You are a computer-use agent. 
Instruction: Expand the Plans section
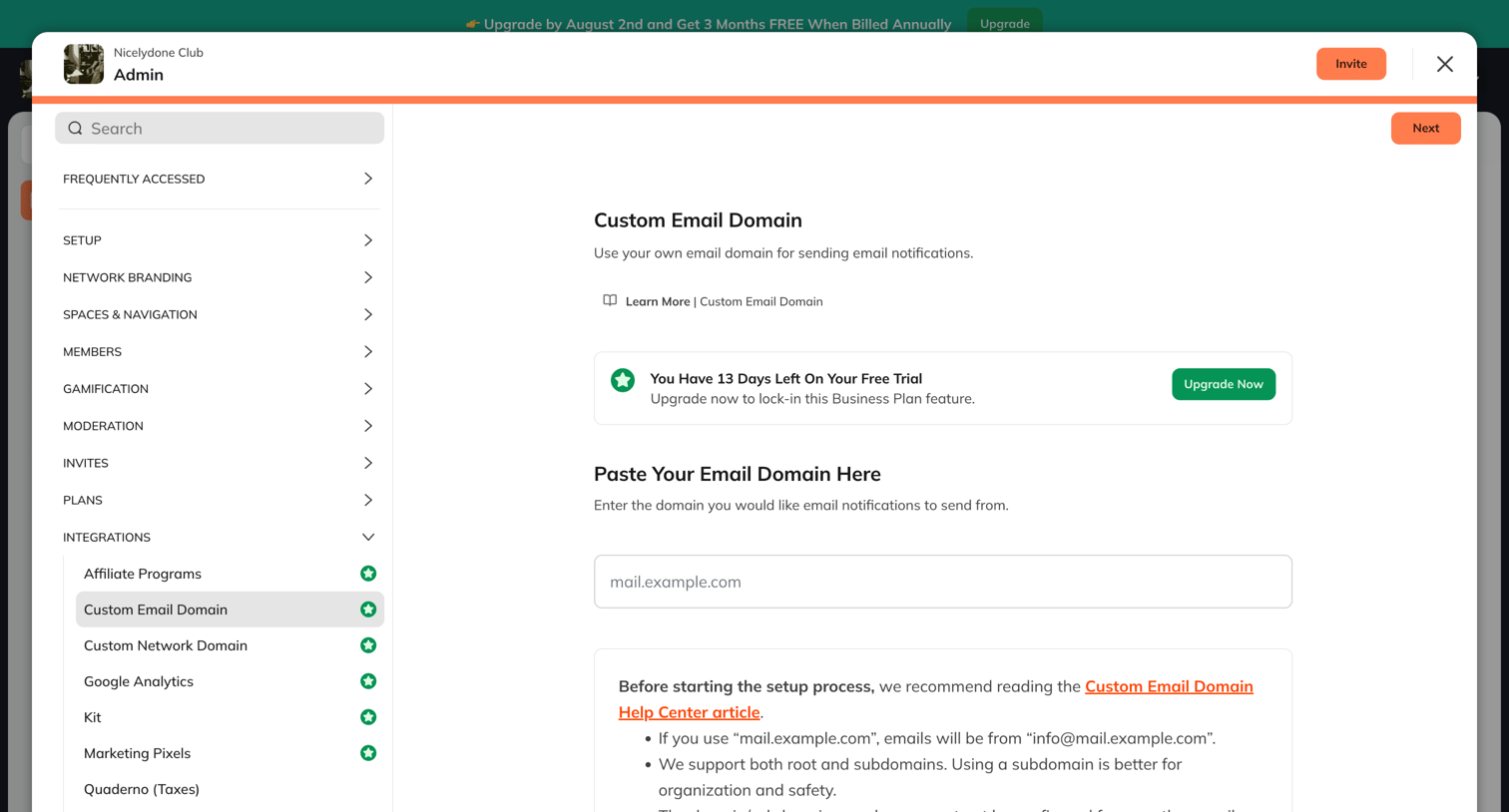(219, 500)
